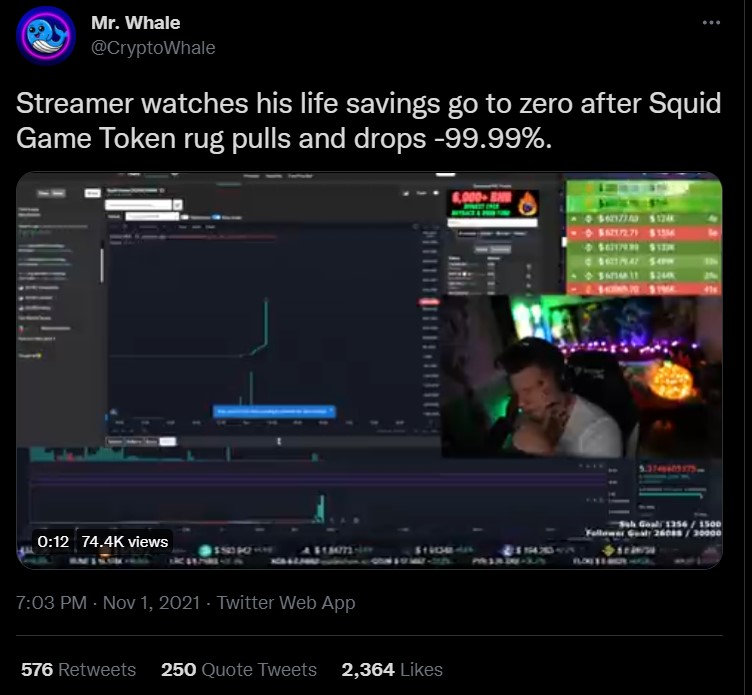This screenshot has height=695, width=752.
Task: Click the red price tag on chart axis
Action: 429,302
